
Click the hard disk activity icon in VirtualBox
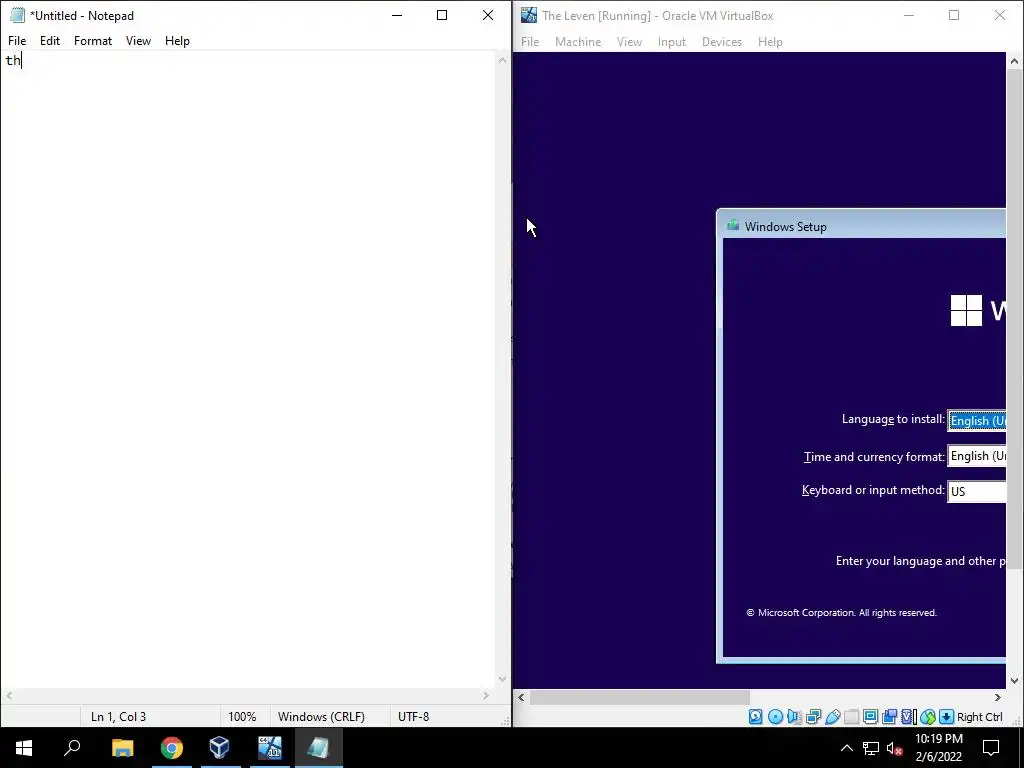pos(756,716)
